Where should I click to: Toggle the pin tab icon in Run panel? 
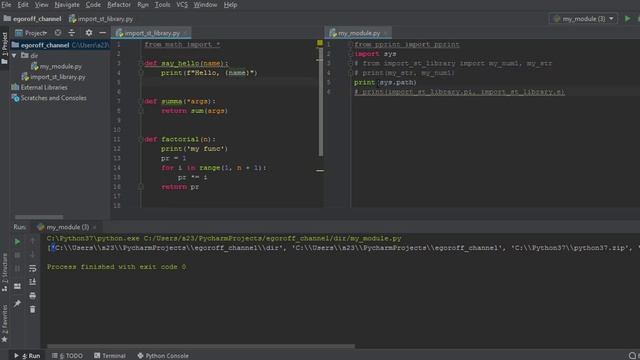pos(17,303)
